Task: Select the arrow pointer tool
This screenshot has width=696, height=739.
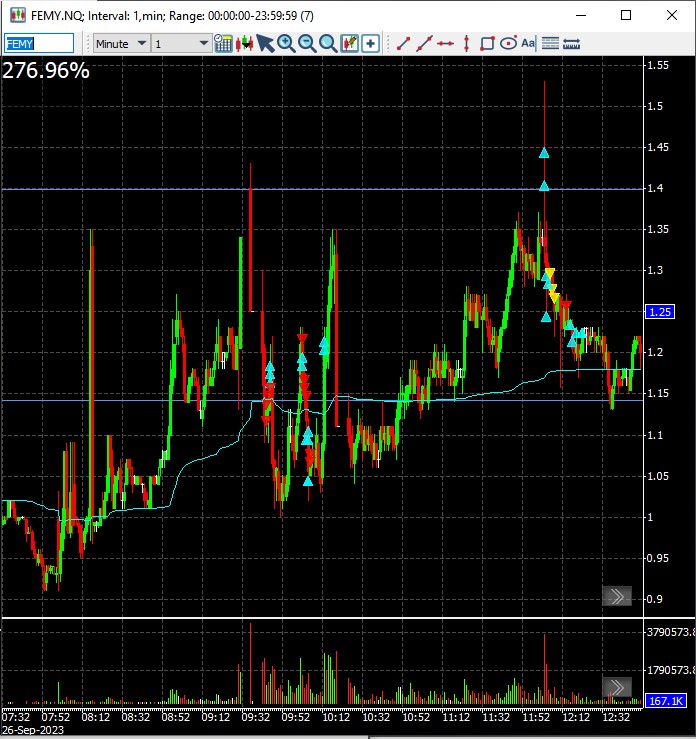Action: click(265, 43)
